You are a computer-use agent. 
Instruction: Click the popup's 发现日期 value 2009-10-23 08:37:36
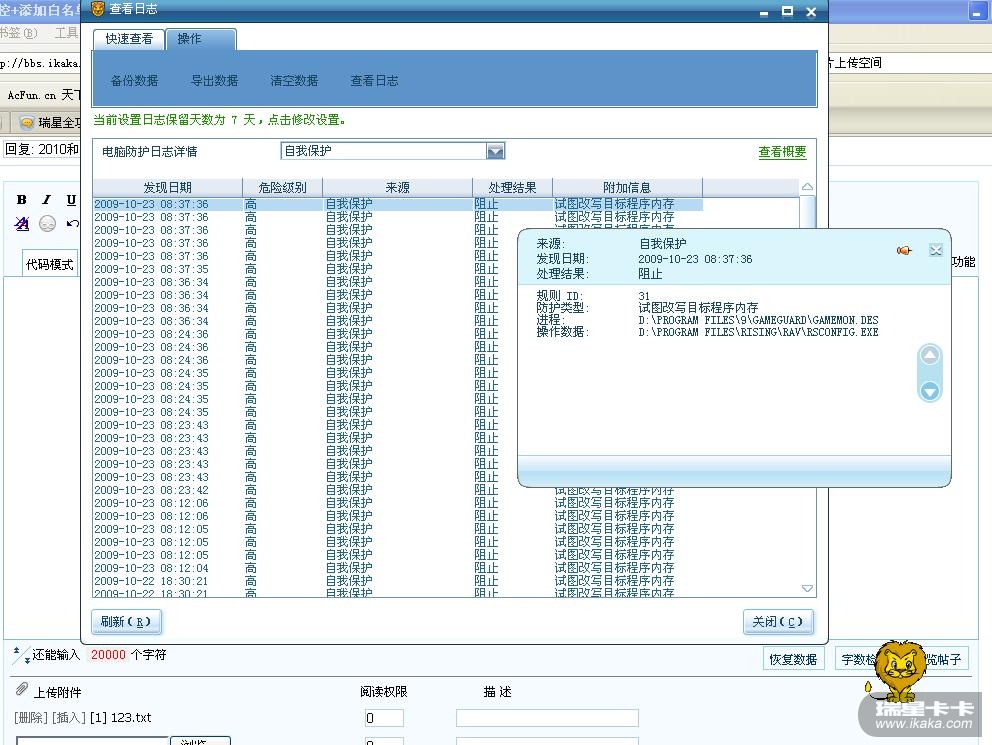[695, 259]
